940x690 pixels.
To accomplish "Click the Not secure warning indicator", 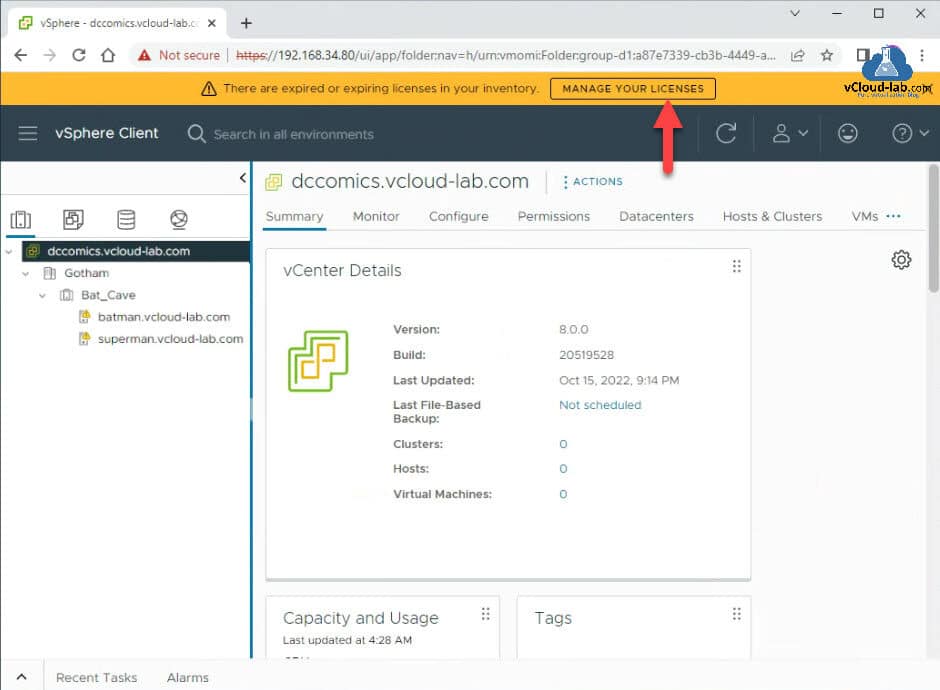I will (179, 55).
